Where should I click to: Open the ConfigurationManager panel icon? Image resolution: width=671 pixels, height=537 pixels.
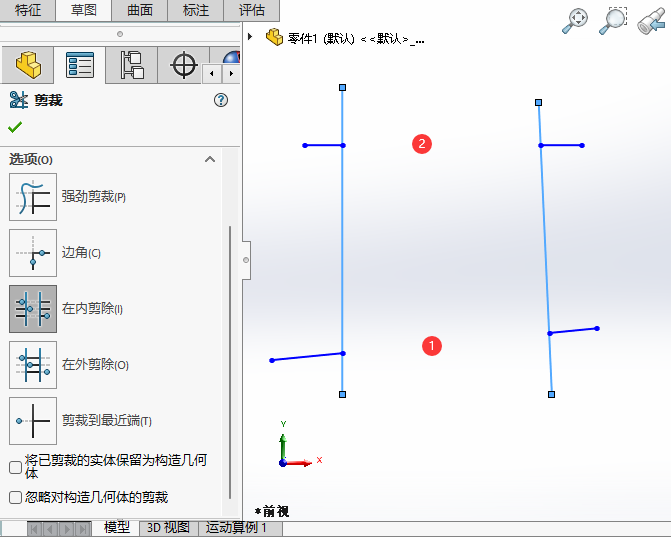(132, 65)
